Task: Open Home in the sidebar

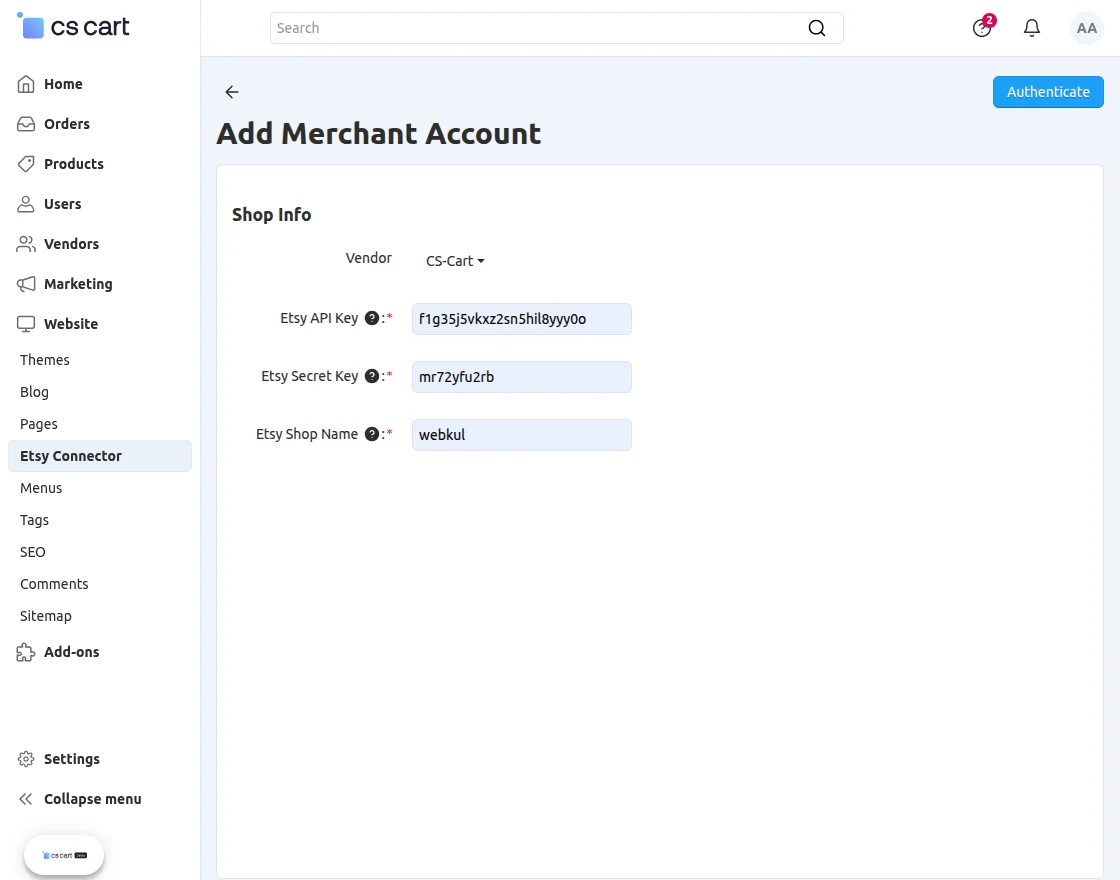Action: (x=63, y=84)
